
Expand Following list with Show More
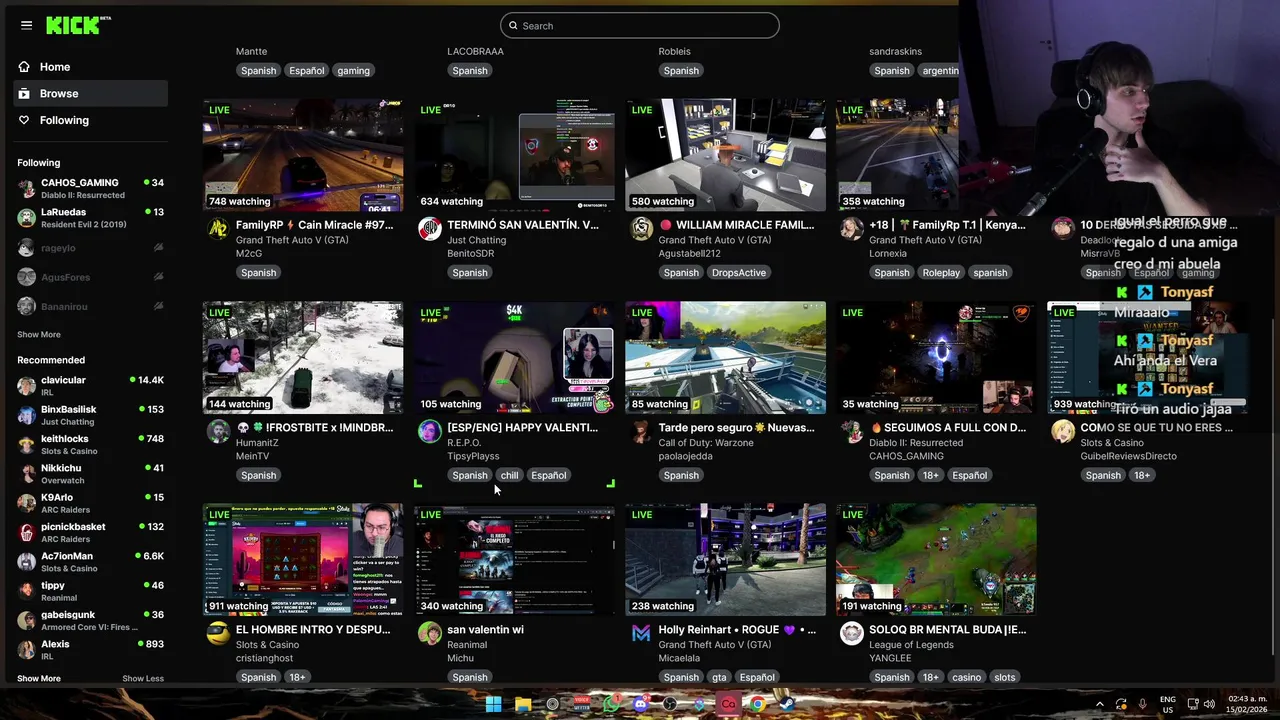pyautogui.click(x=39, y=335)
